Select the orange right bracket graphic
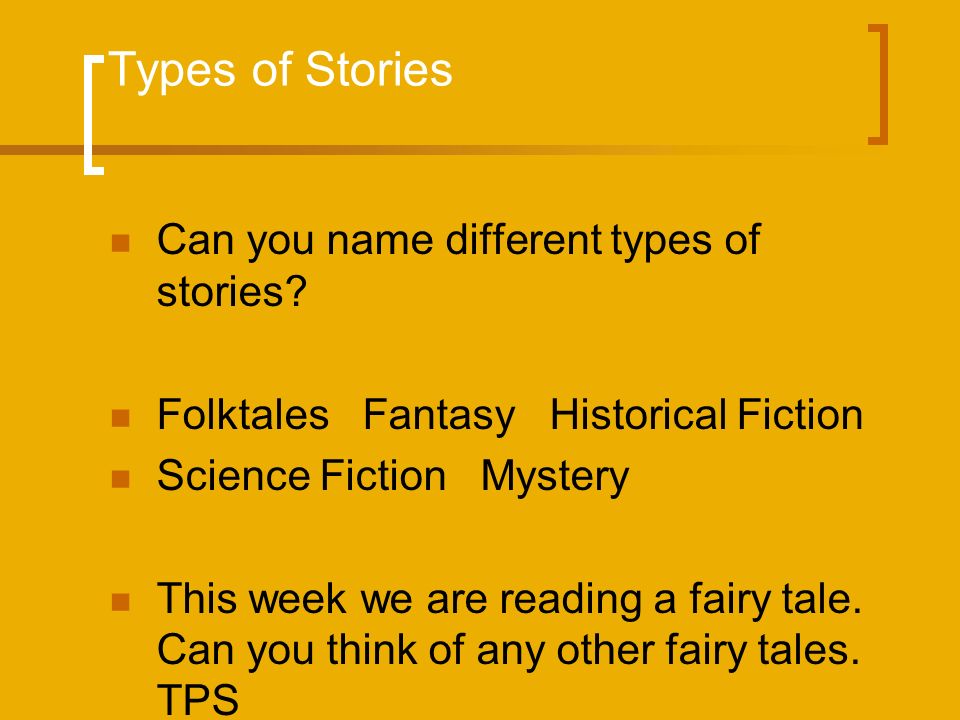 (879, 84)
